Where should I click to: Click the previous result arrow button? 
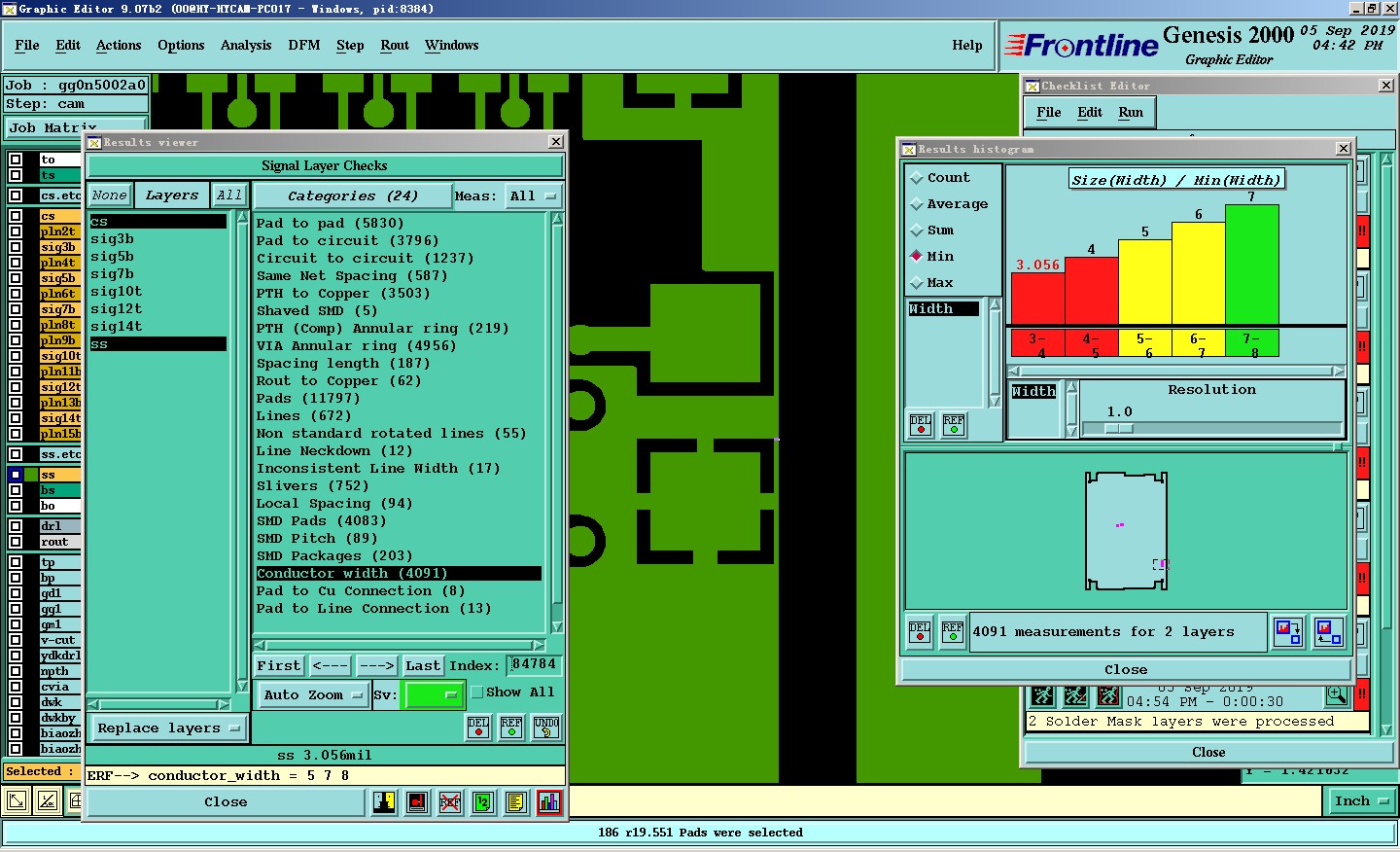pyautogui.click(x=331, y=666)
